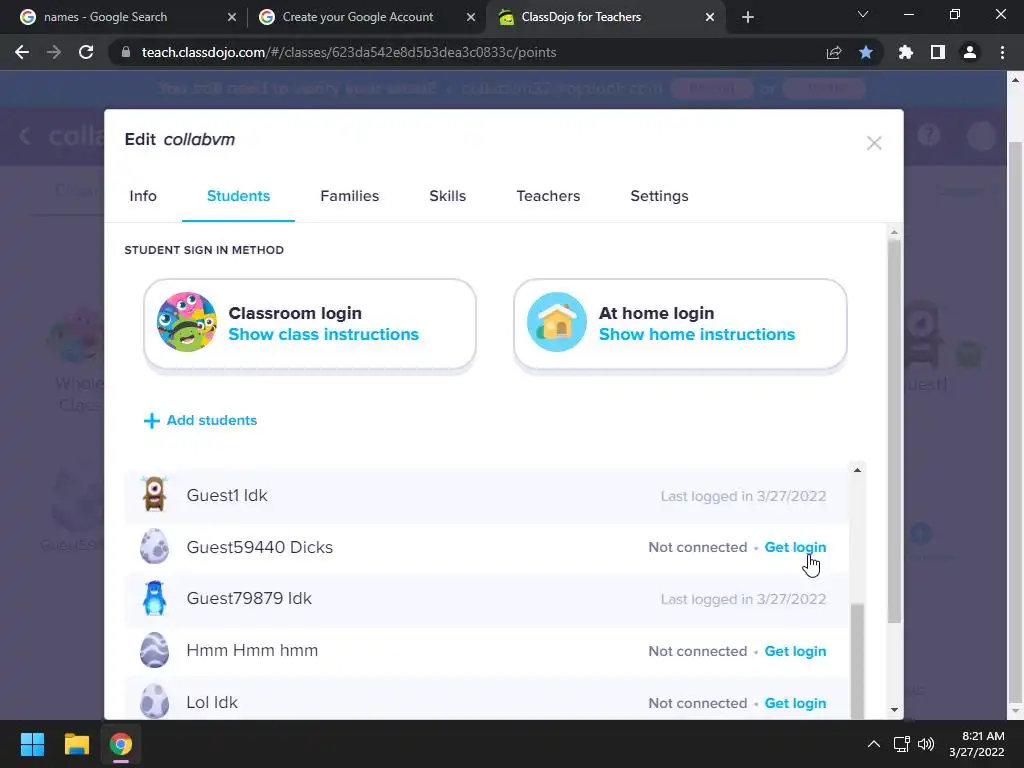Click the Classroom login monsters icon
Screen dimensions: 1024x768
187,322
